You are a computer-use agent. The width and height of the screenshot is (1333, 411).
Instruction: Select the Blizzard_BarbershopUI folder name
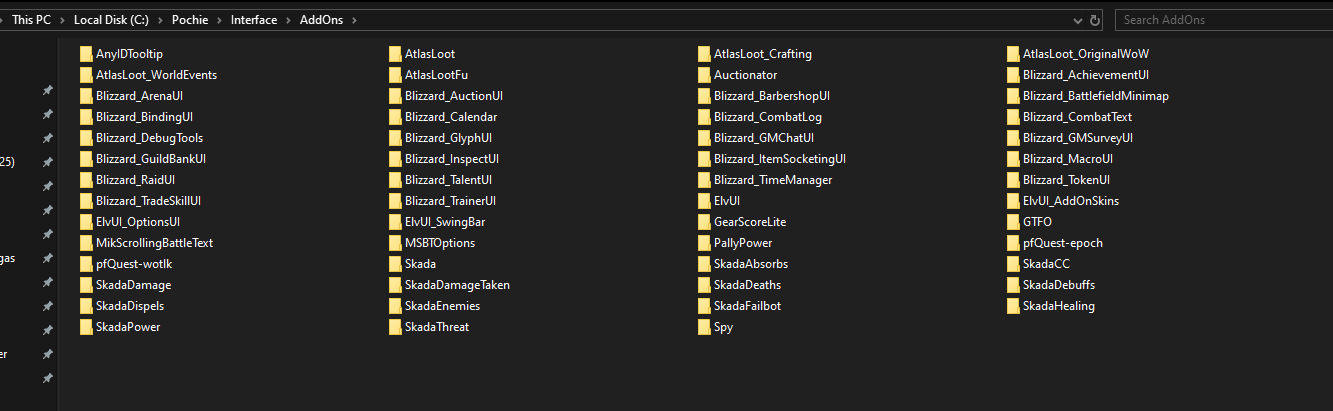[x=772, y=96]
